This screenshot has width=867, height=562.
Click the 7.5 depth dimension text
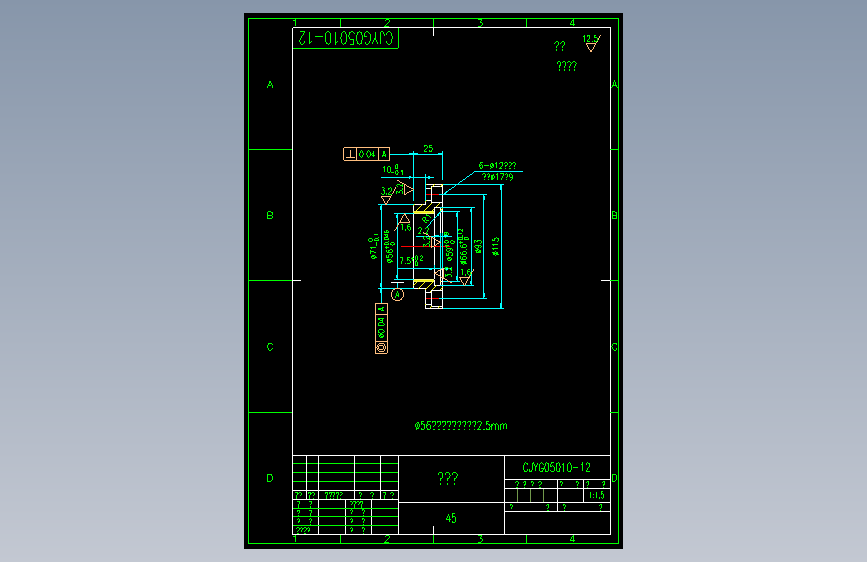point(411,259)
